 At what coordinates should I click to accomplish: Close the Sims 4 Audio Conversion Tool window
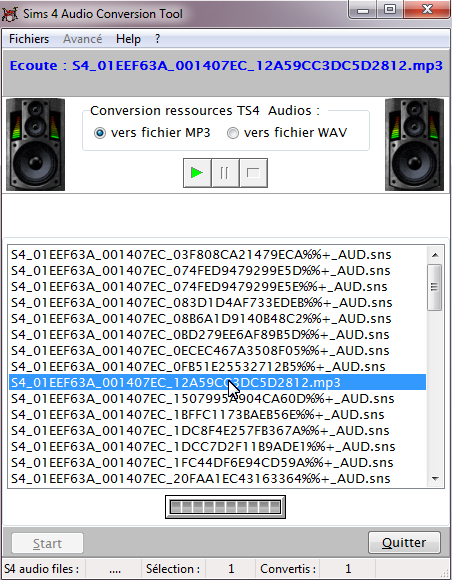tap(427, 10)
